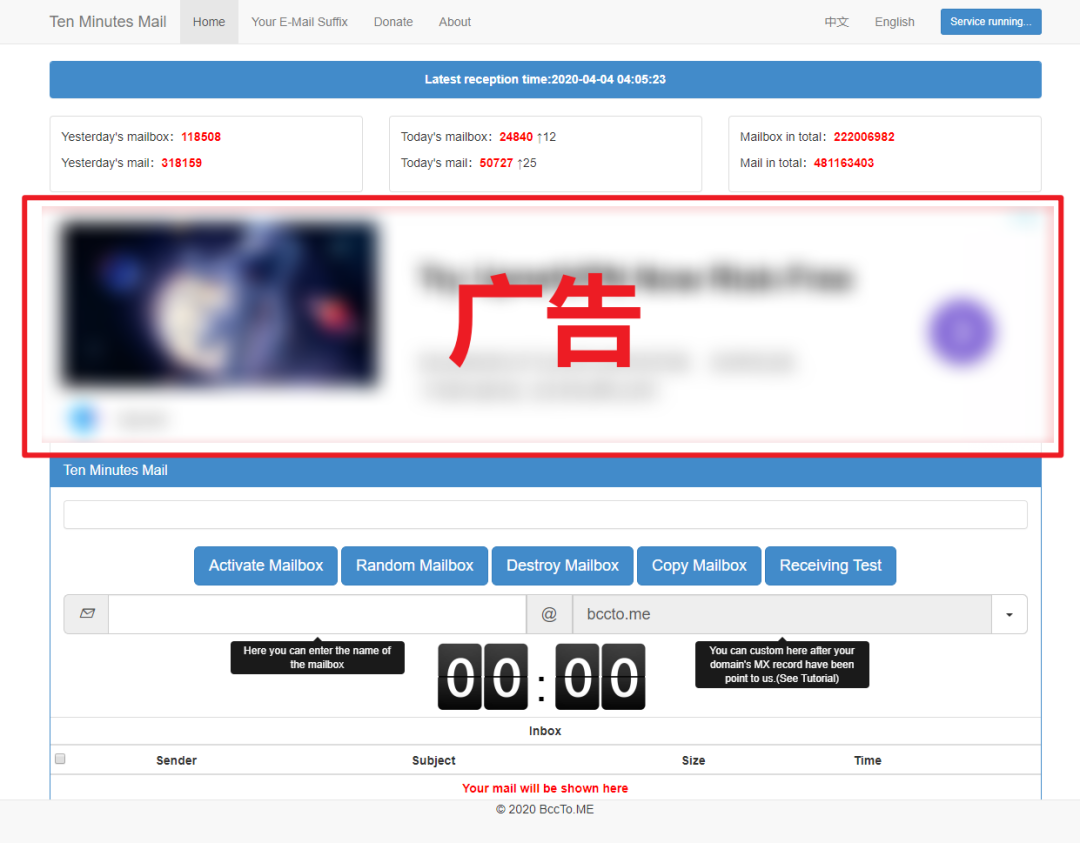Click the Activate Mailbox button
The image size is (1080, 843).
tap(266, 565)
